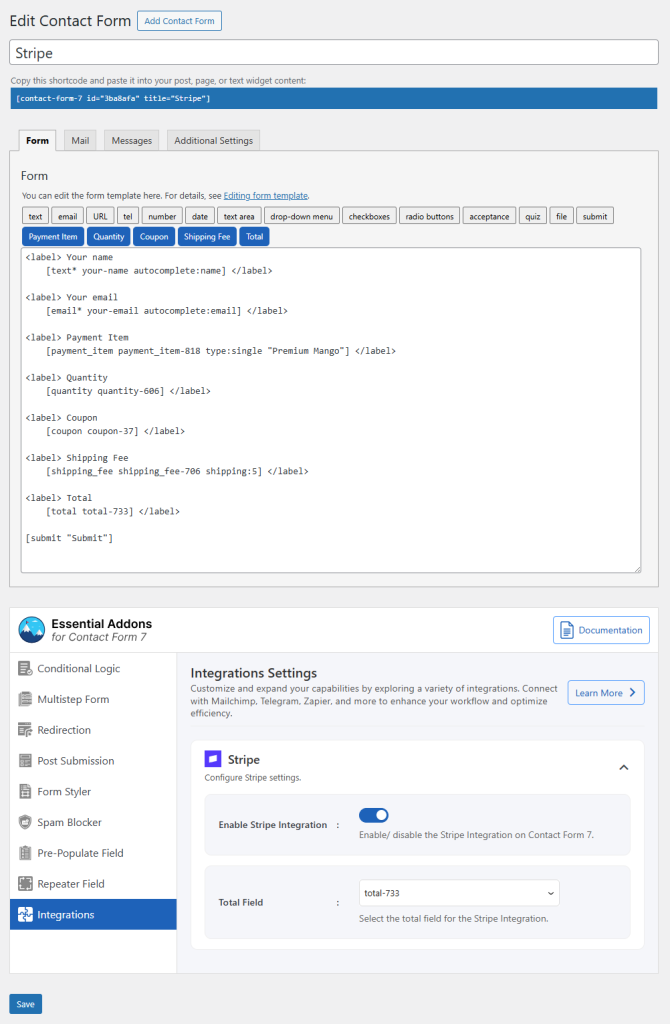Image resolution: width=670 pixels, height=1024 pixels.
Task: Insert a URL tag
Action: (x=100, y=216)
